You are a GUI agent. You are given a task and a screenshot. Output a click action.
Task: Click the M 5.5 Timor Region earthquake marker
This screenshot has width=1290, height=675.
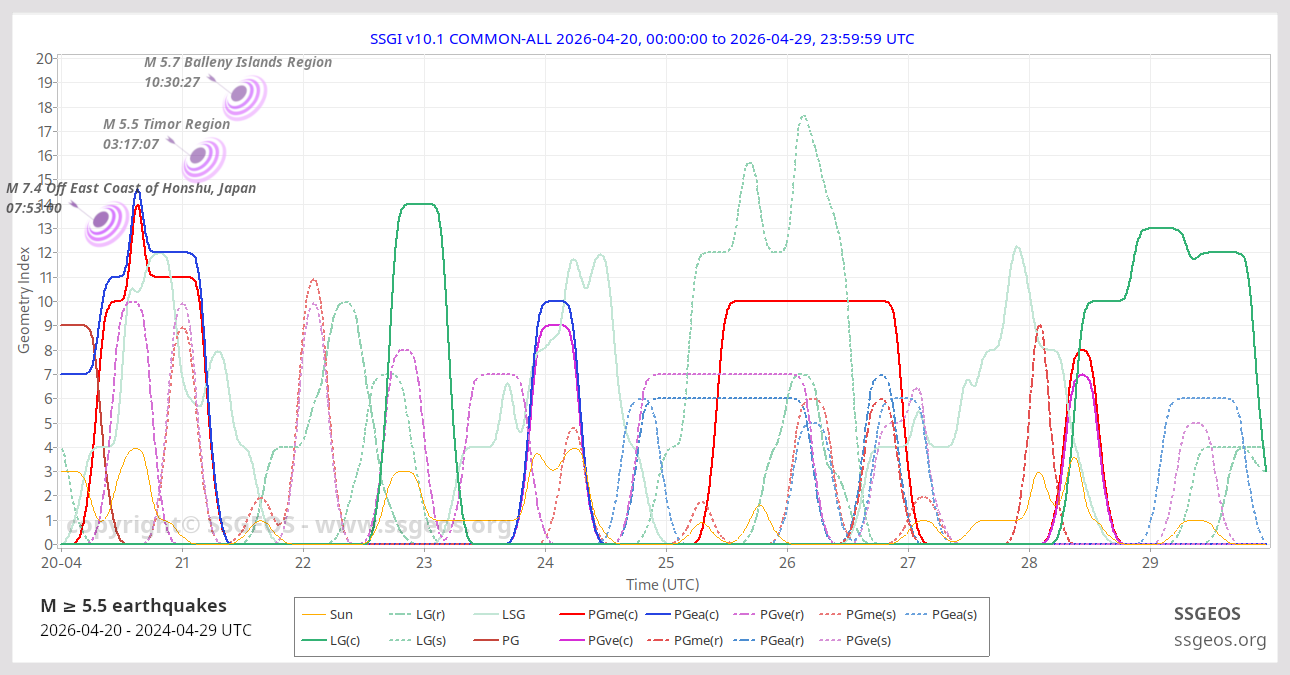point(201,157)
